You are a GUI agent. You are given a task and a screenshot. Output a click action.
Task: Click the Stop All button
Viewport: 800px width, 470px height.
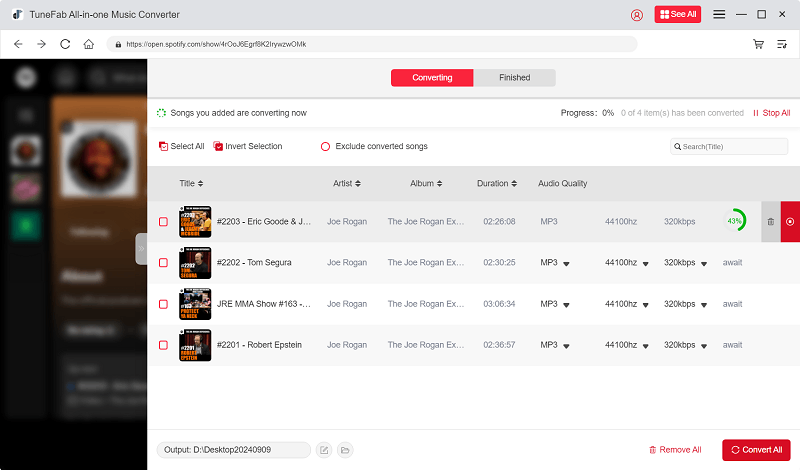[x=771, y=113]
